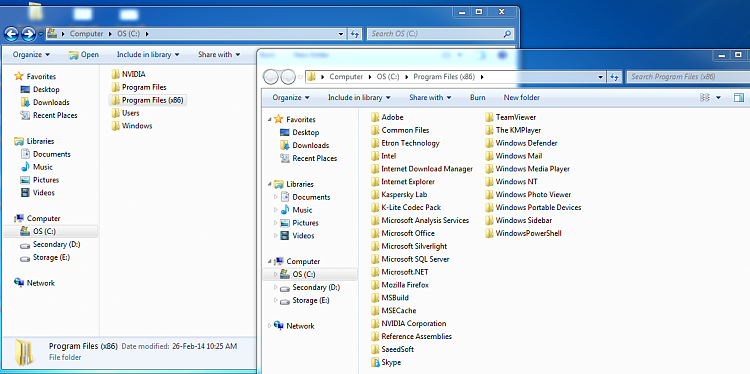Click Forward arrow in the back window
Screen dimensions: 750x374
point(28,33)
